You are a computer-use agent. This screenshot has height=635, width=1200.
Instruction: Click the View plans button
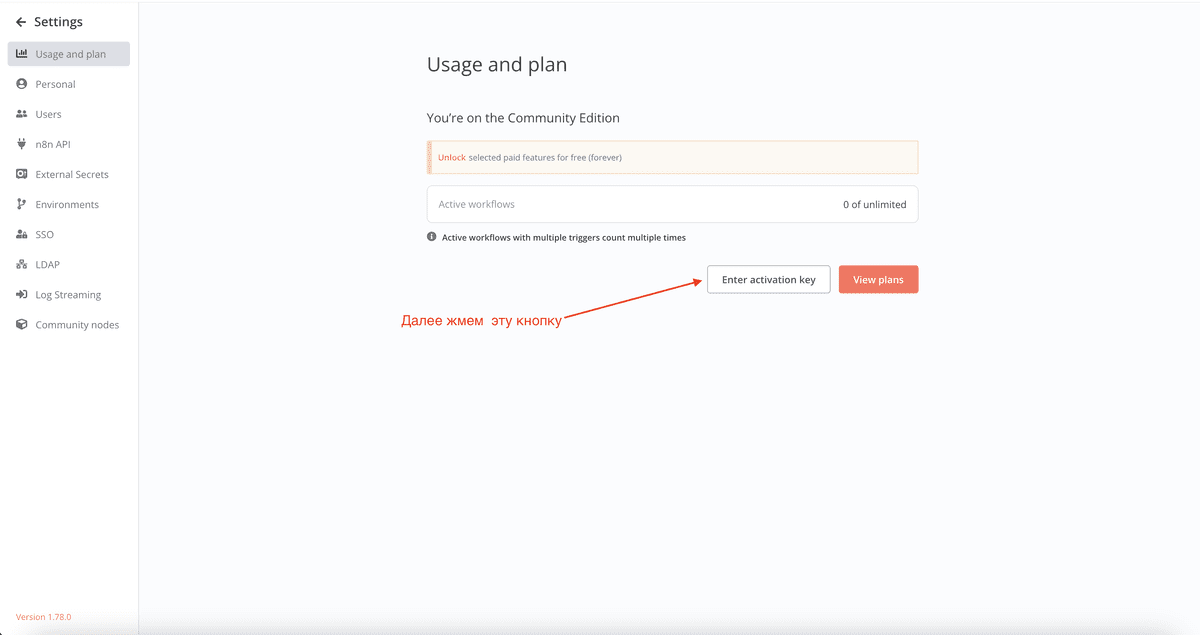tap(878, 280)
